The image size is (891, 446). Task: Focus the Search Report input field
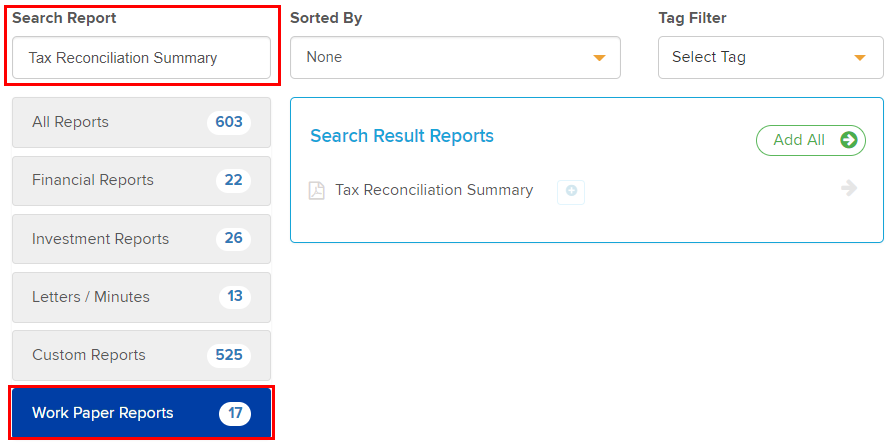pyautogui.click(x=141, y=57)
